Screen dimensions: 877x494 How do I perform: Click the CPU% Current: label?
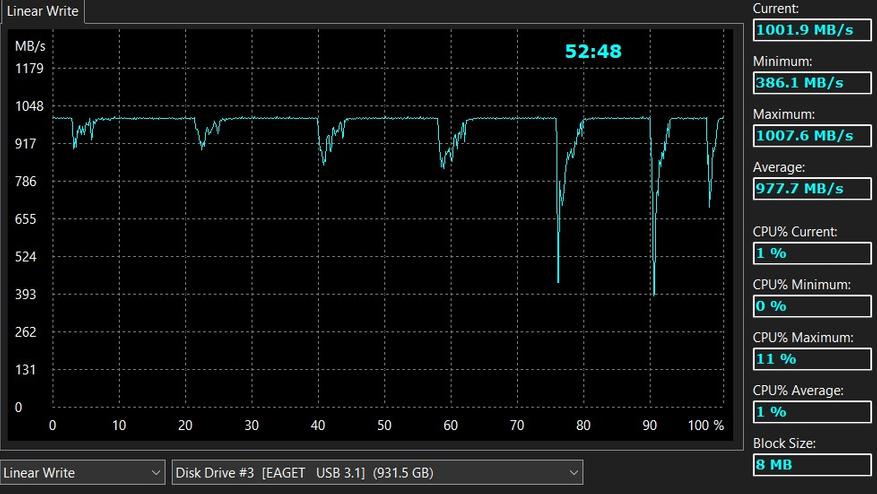point(795,232)
